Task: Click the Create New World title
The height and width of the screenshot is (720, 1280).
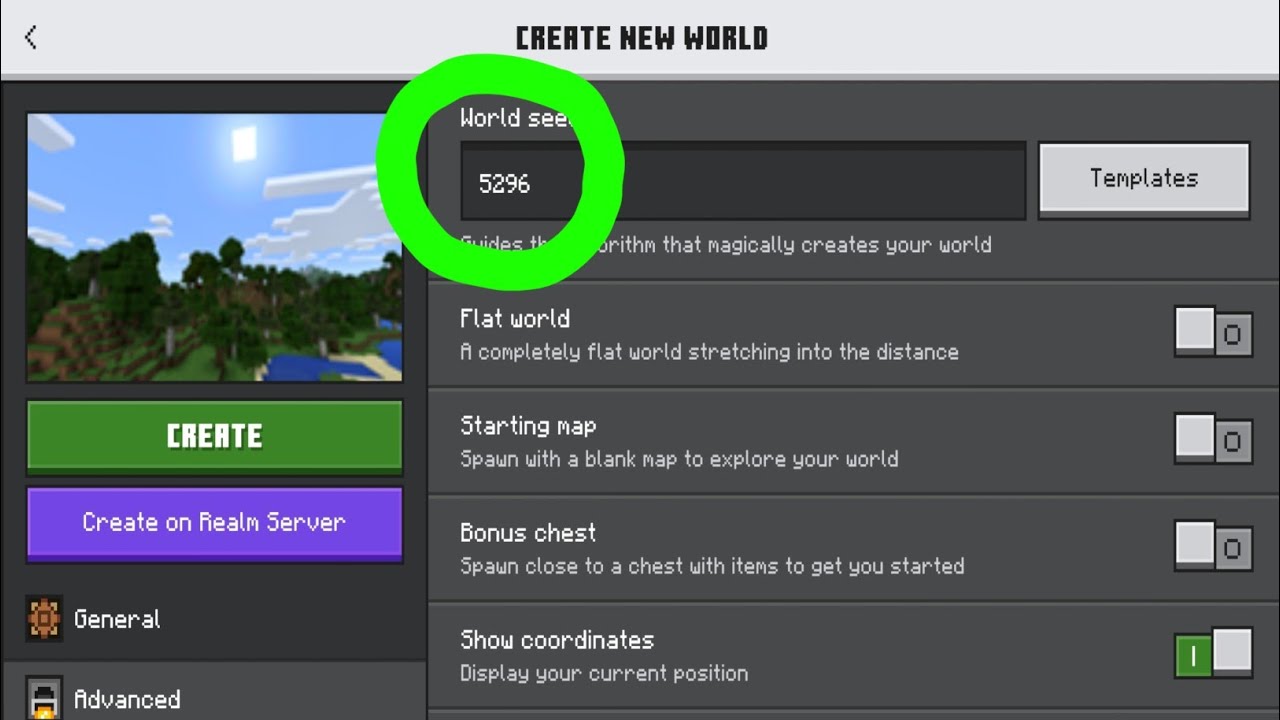Action: click(x=641, y=38)
